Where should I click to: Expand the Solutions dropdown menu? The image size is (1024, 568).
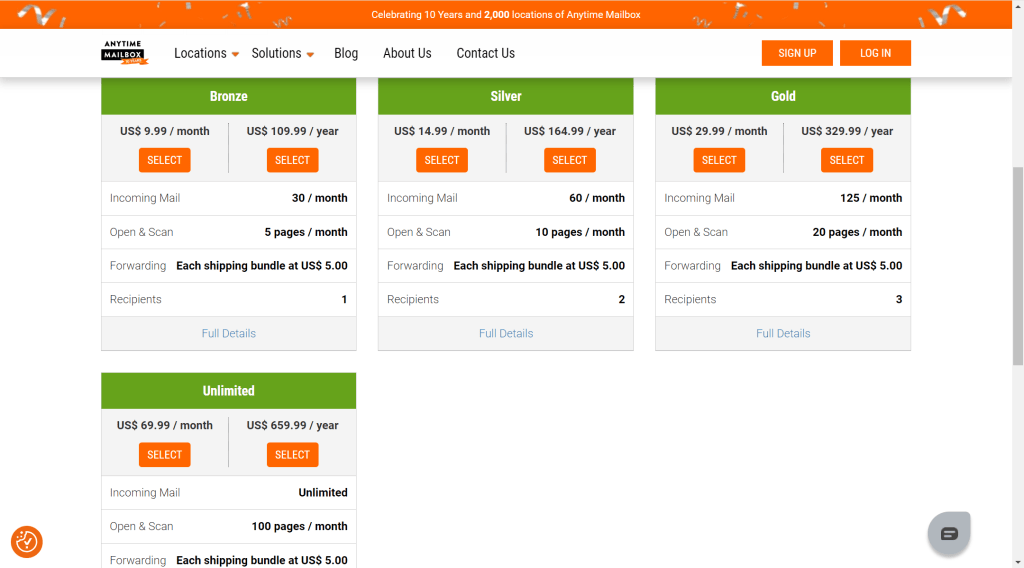(x=282, y=54)
